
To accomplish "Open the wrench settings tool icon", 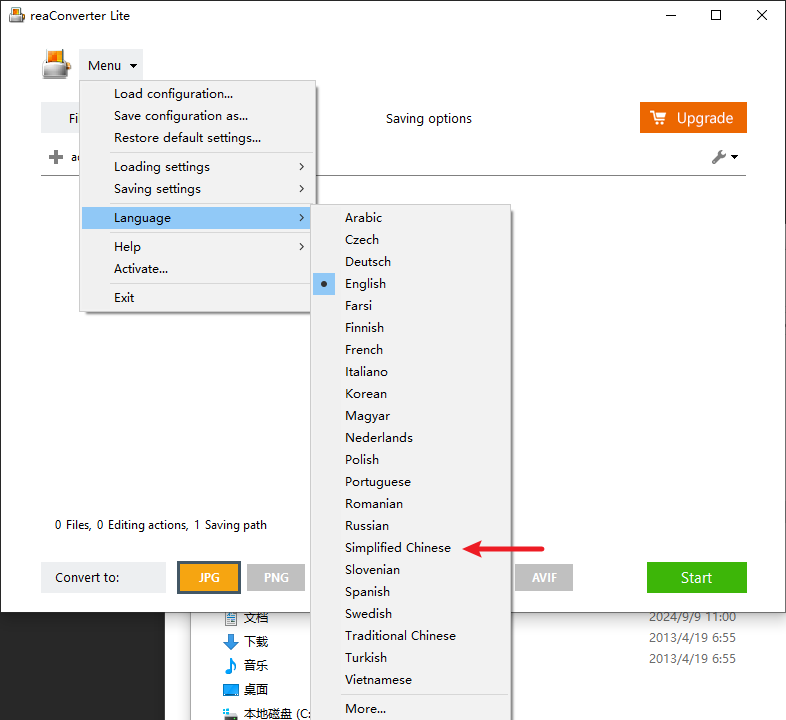I will click(x=719, y=157).
